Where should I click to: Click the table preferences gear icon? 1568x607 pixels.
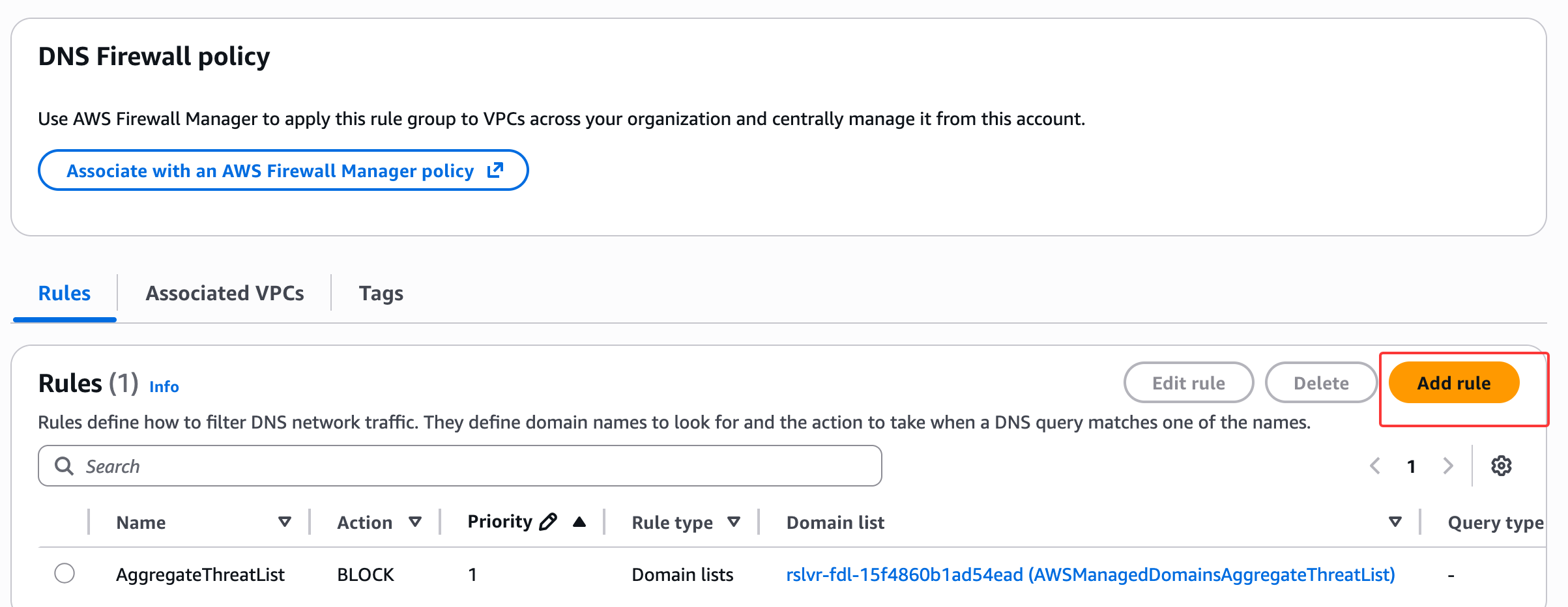coord(1501,466)
